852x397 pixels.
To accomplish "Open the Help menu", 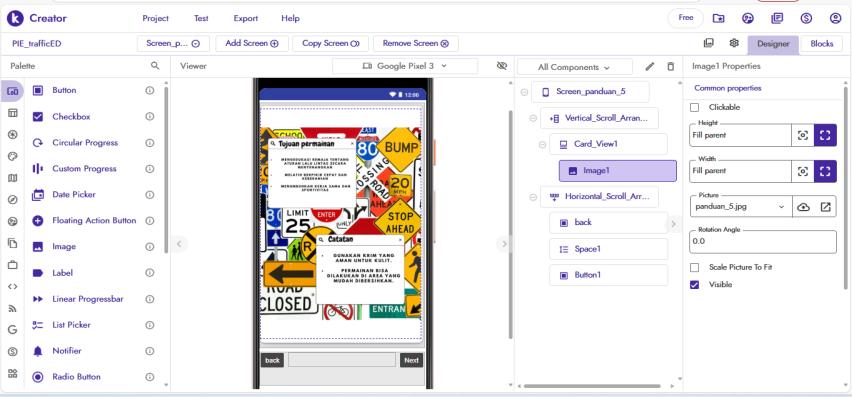I will coord(290,18).
